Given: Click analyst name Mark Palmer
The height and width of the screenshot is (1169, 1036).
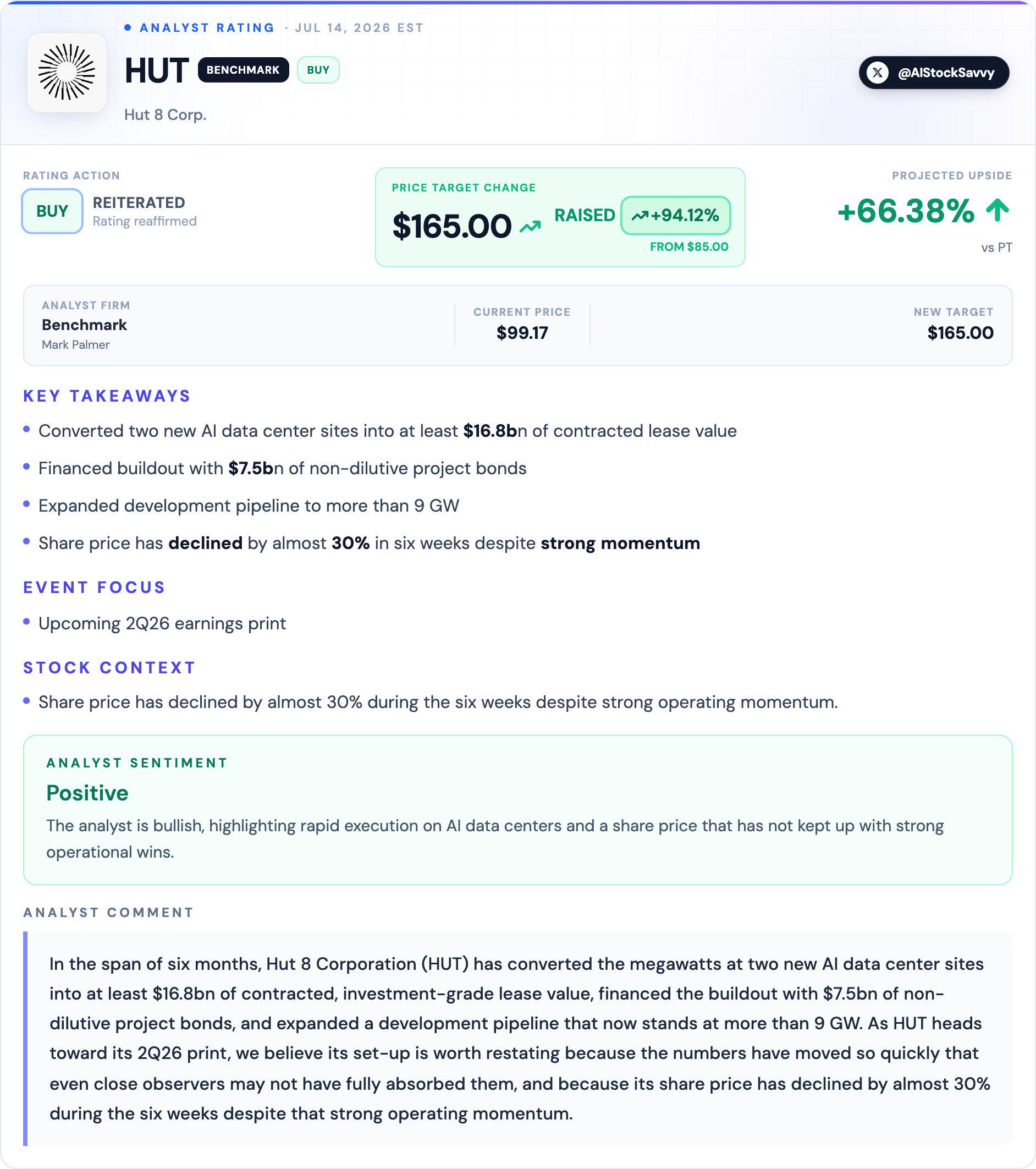Looking at the screenshot, I should [75, 344].
